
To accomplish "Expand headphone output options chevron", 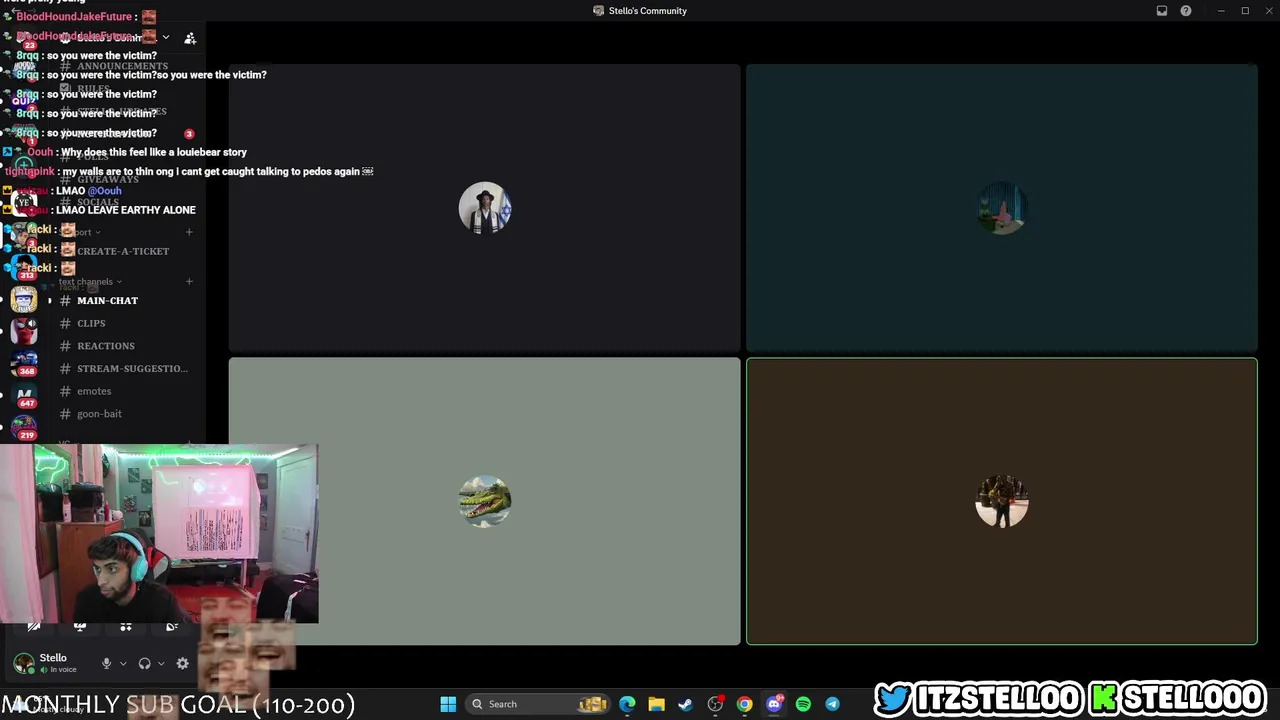I will (x=161, y=663).
